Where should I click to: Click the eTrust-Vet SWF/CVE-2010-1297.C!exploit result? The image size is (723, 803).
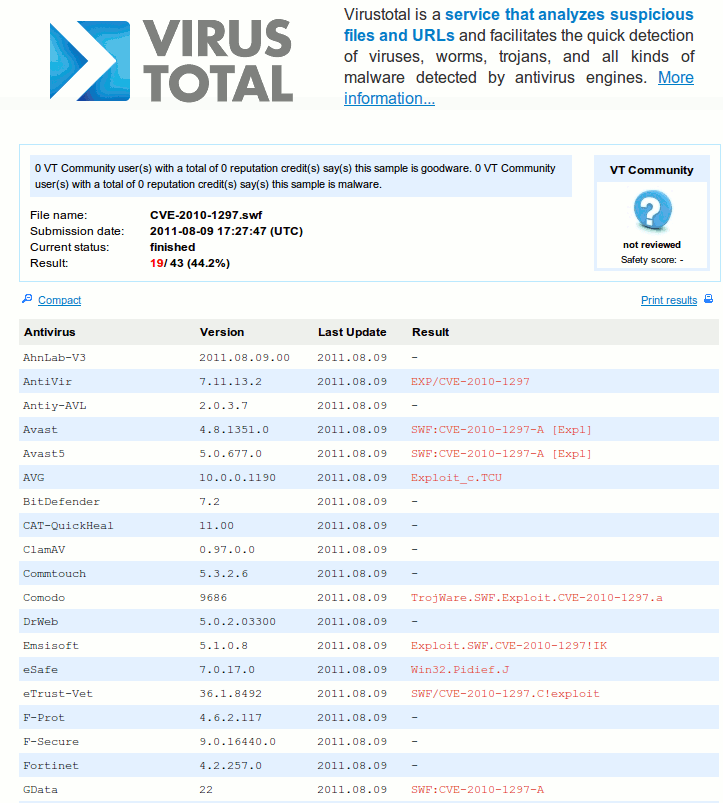tap(519, 694)
